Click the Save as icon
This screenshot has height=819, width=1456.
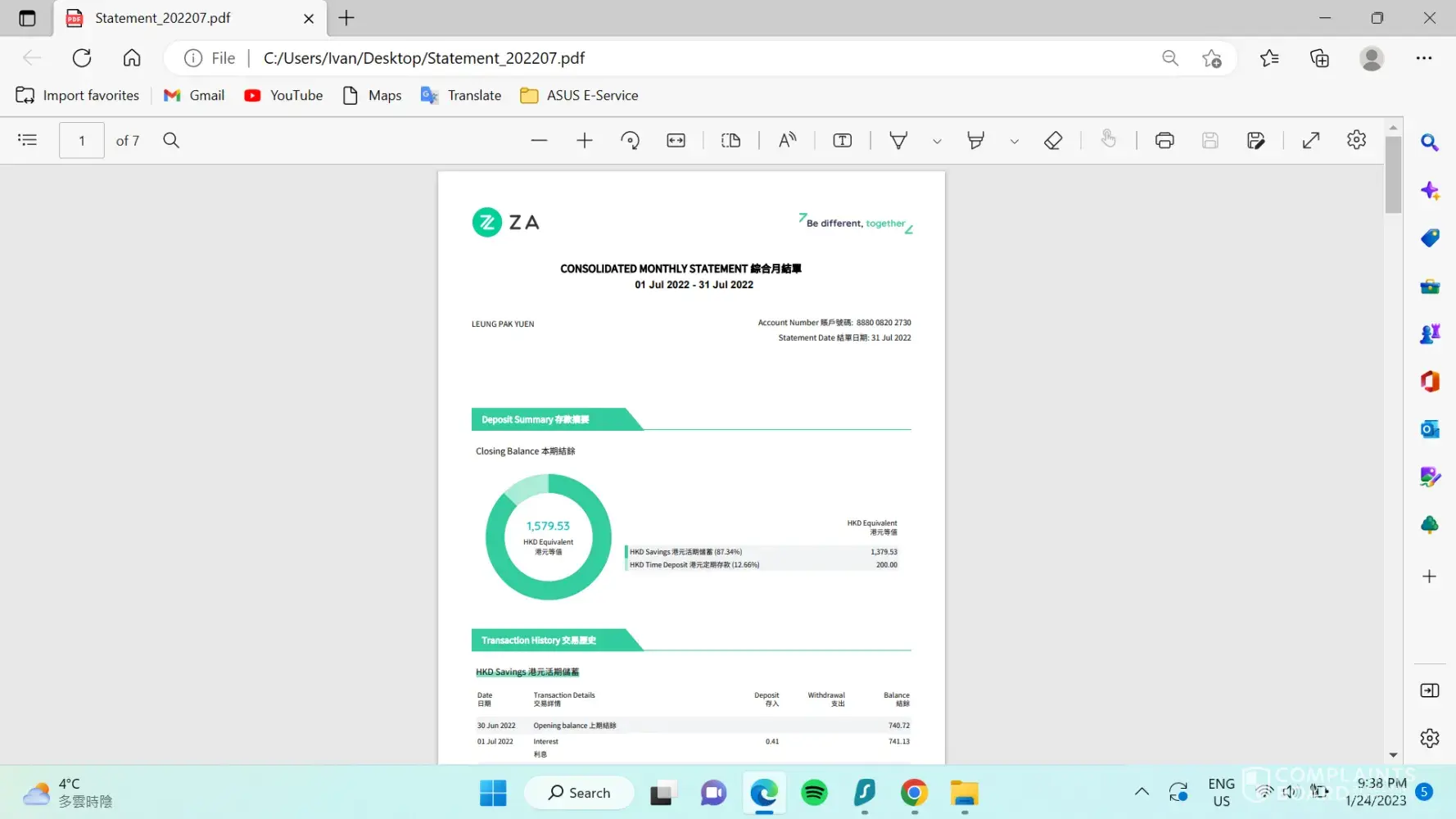coord(1255,140)
